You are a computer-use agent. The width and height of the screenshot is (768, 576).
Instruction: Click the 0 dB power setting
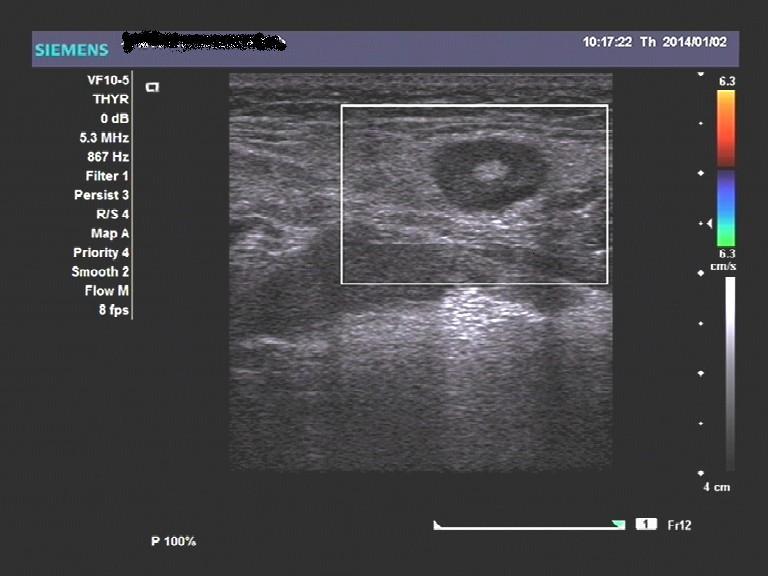click(x=113, y=118)
